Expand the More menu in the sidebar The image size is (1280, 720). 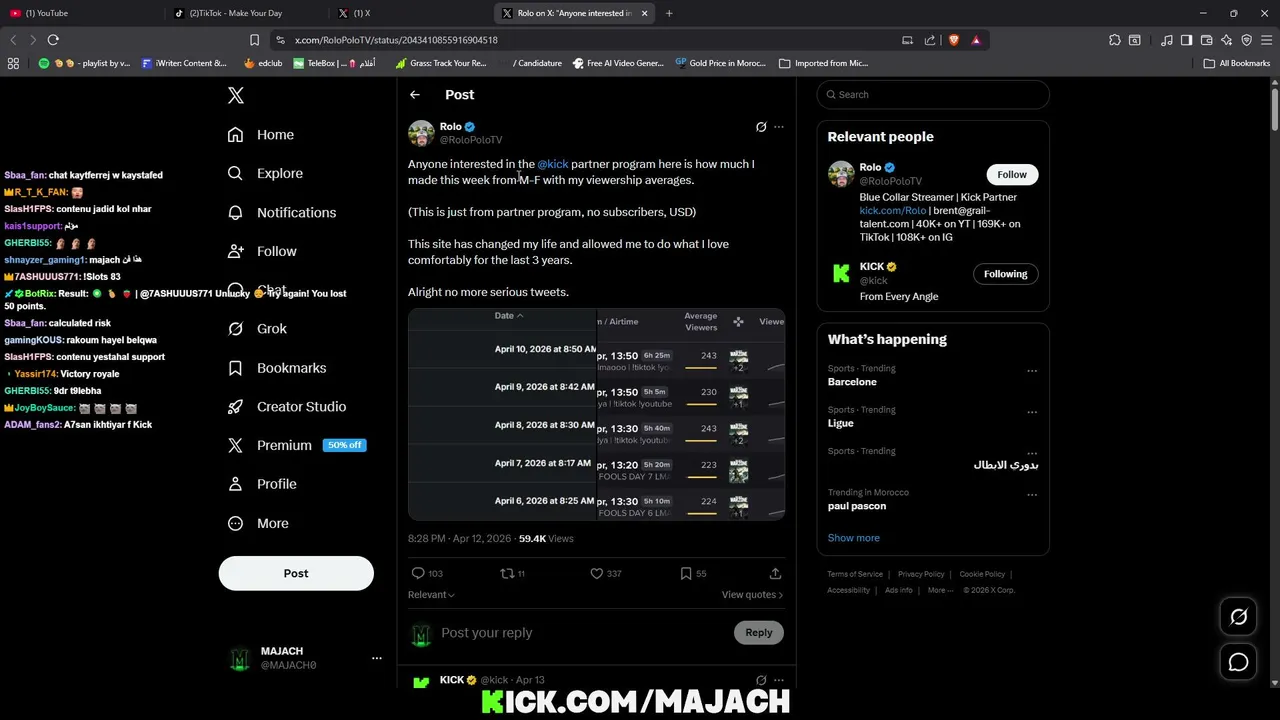[x=258, y=523]
